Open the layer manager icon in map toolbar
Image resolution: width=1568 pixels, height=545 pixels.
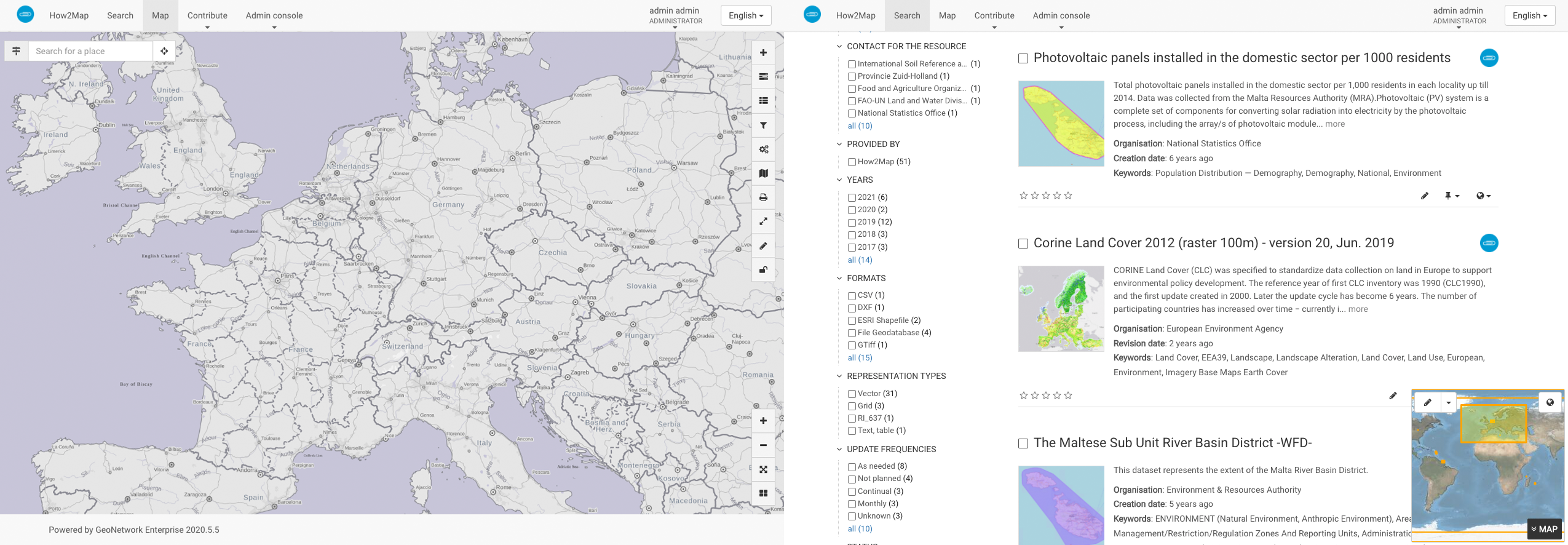[763, 77]
